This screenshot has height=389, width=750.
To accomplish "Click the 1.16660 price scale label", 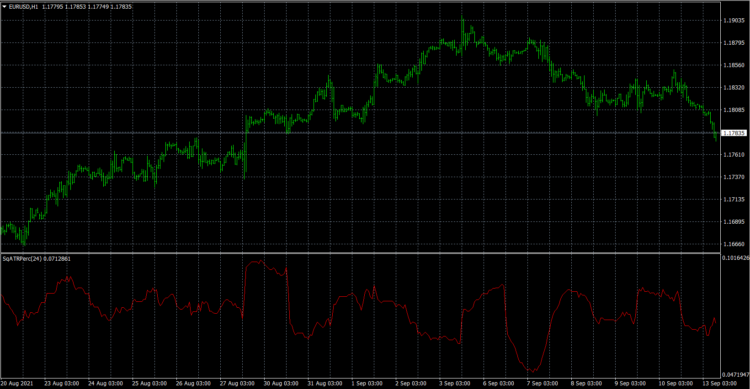I will pos(733,244).
